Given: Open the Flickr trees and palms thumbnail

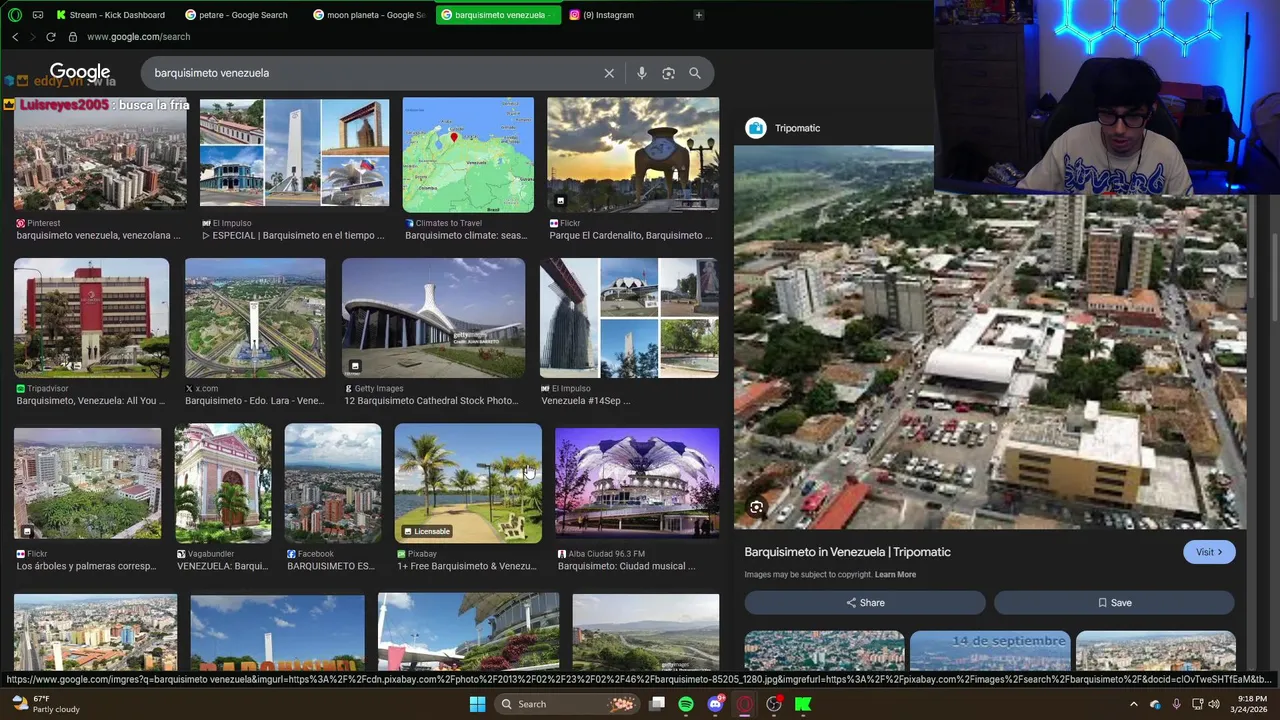Looking at the screenshot, I should click(87, 484).
